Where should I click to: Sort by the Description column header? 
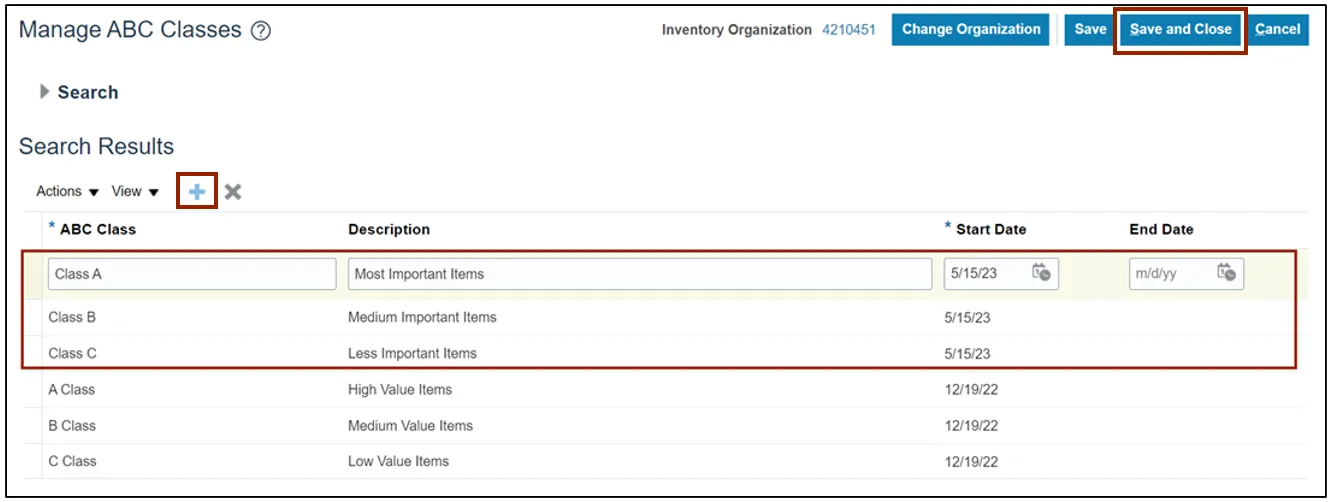pyautogui.click(x=389, y=230)
